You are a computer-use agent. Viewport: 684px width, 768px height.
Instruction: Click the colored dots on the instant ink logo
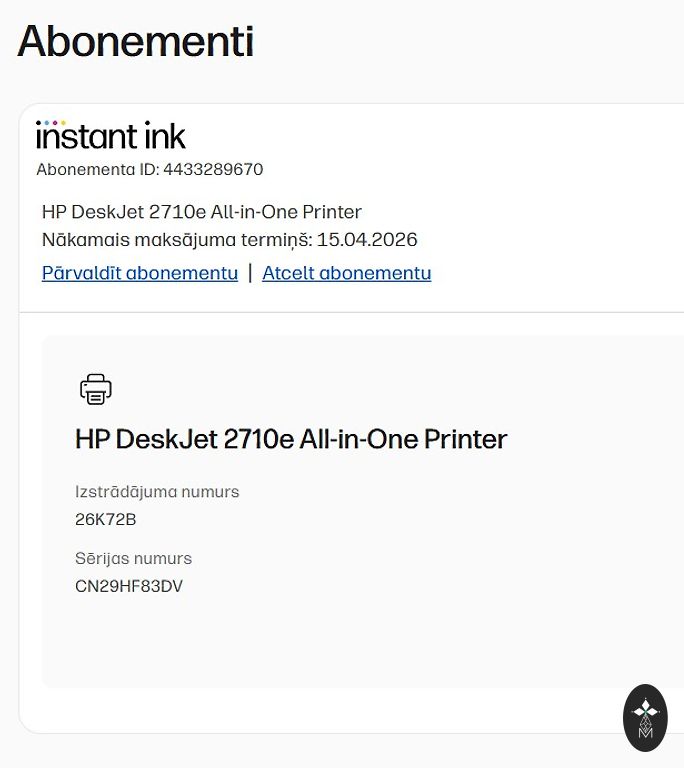coord(50,123)
